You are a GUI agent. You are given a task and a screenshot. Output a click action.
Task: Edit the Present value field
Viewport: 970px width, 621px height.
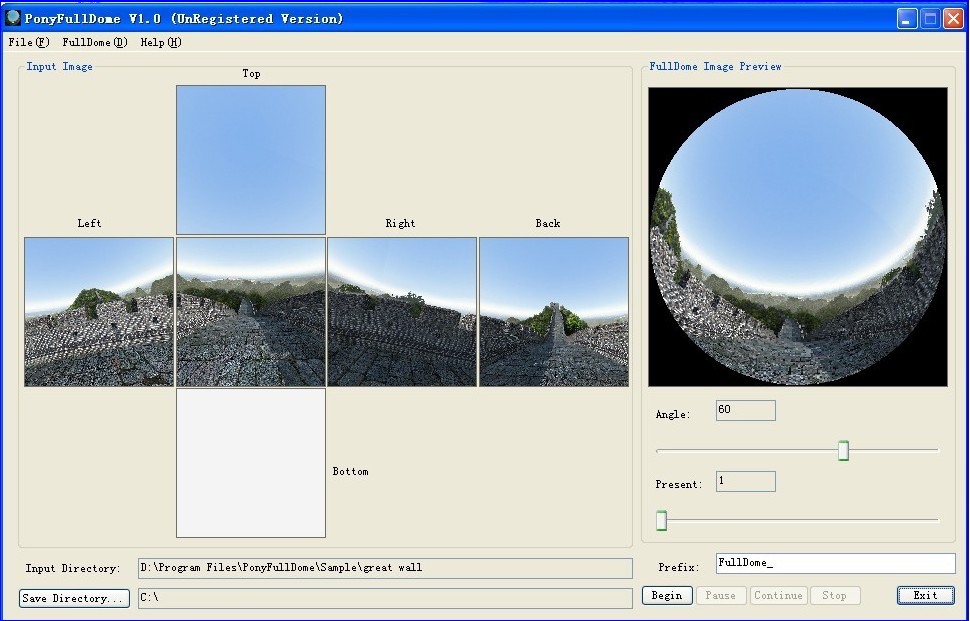click(744, 481)
